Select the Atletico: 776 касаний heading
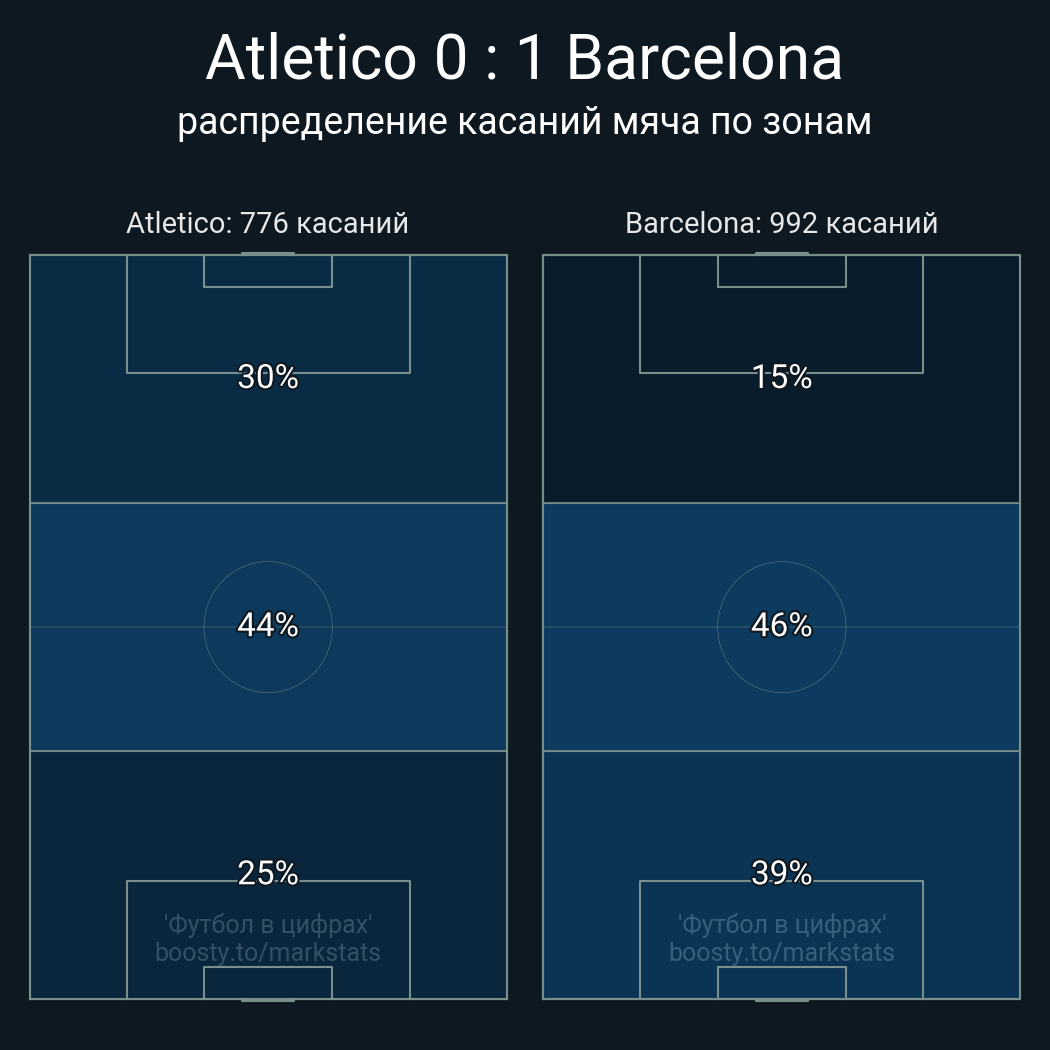Image resolution: width=1050 pixels, height=1050 pixels. 267,223
